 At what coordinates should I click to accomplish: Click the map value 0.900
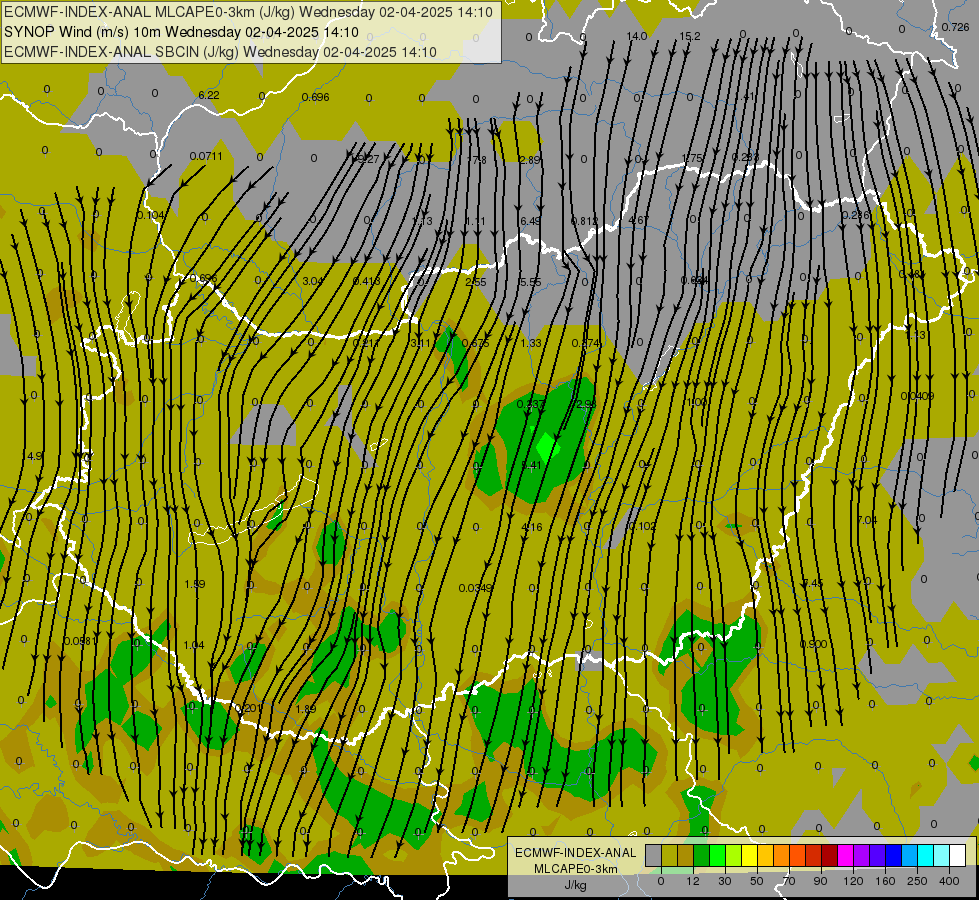click(813, 644)
